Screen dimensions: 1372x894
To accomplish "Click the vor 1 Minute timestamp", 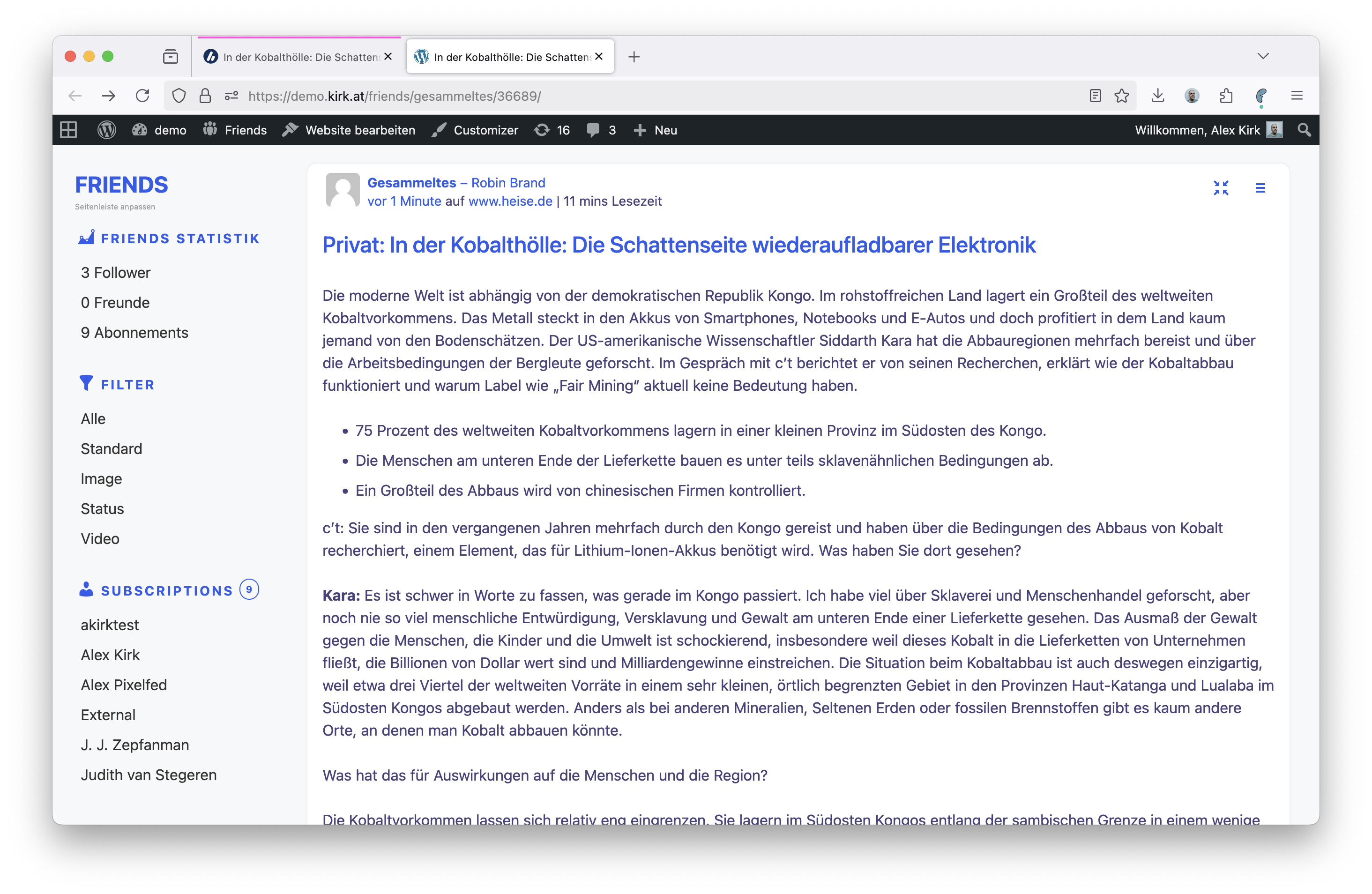I will tap(404, 201).
